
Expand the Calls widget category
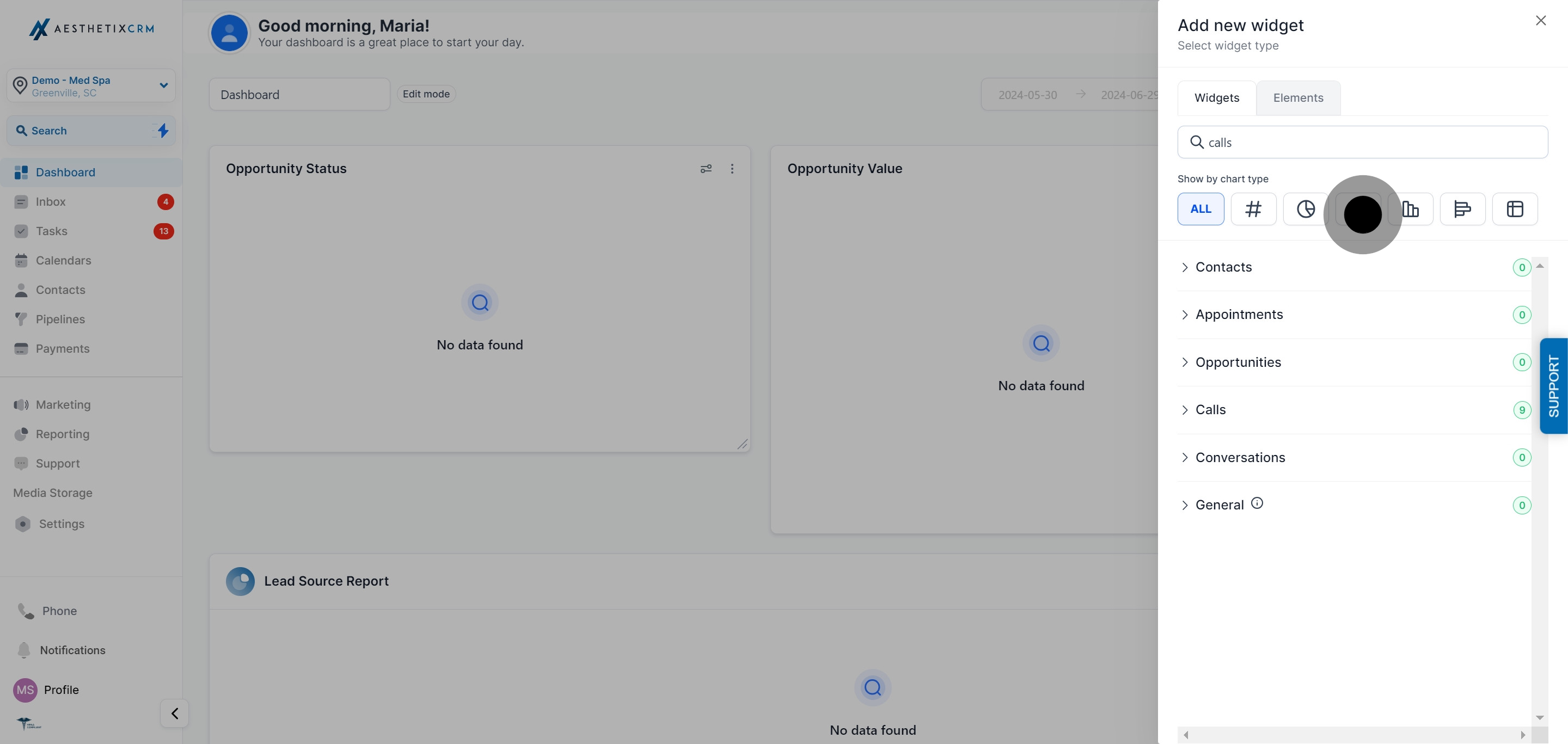pyautogui.click(x=1210, y=409)
